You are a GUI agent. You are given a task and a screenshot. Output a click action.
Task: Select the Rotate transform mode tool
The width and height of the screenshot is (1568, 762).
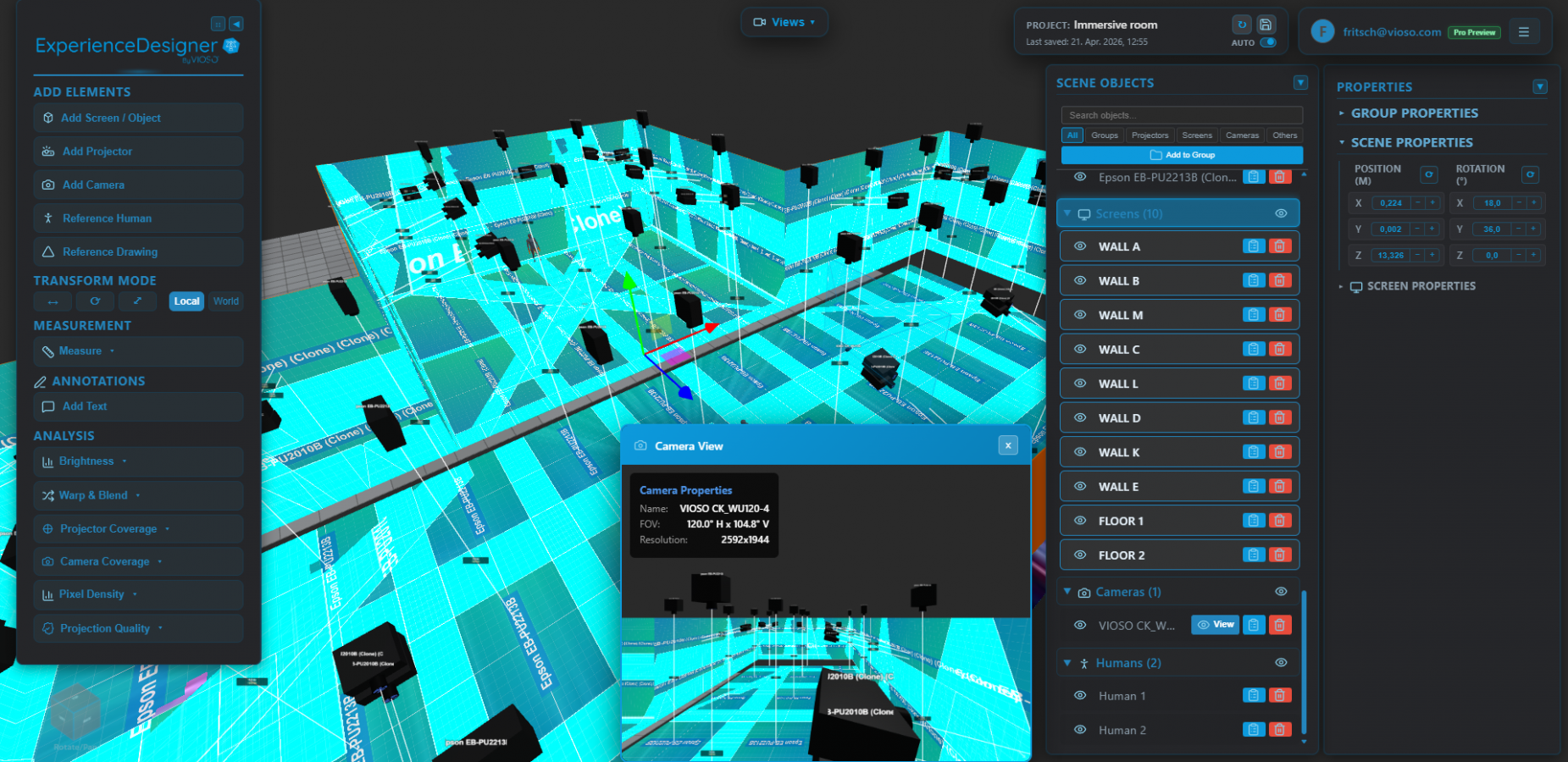(95, 301)
